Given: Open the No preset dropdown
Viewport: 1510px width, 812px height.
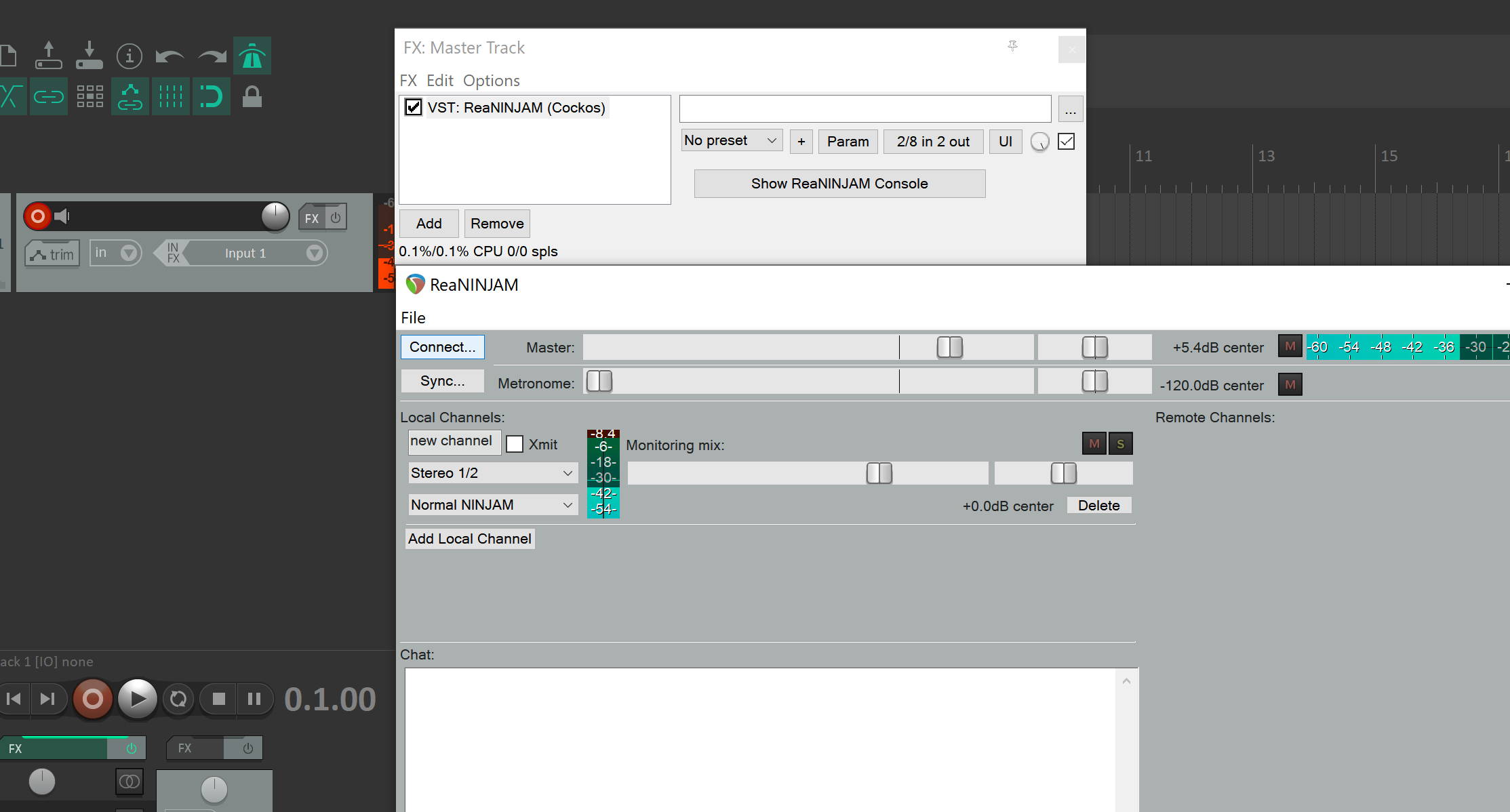Looking at the screenshot, I should click(731, 141).
